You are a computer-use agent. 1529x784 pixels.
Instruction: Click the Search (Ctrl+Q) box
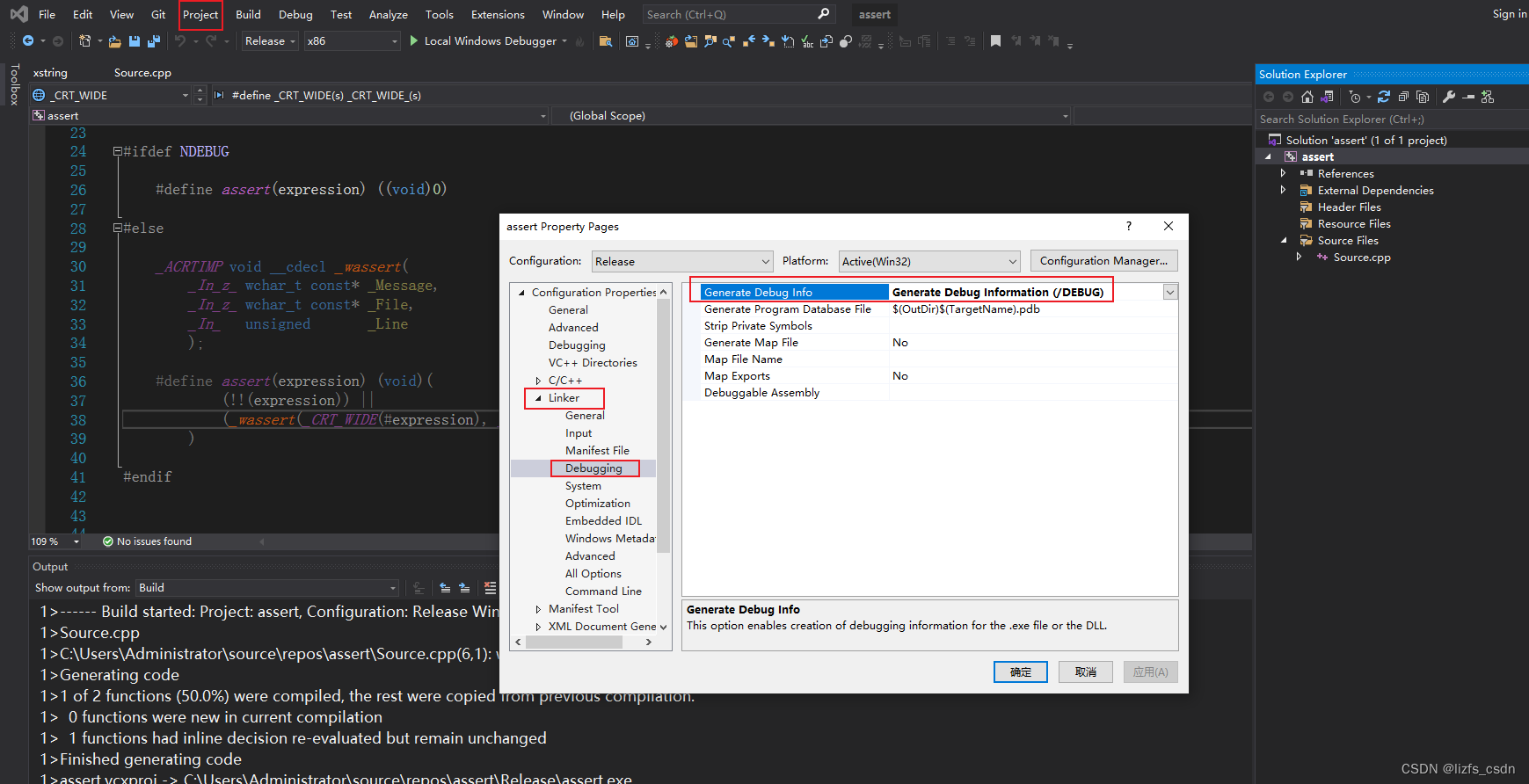click(x=739, y=14)
